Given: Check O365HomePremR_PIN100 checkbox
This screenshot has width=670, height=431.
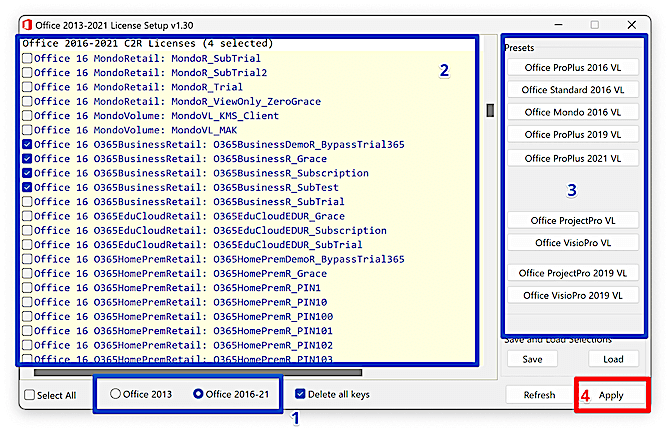Looking at the screenshot, I should coord(27,317).
